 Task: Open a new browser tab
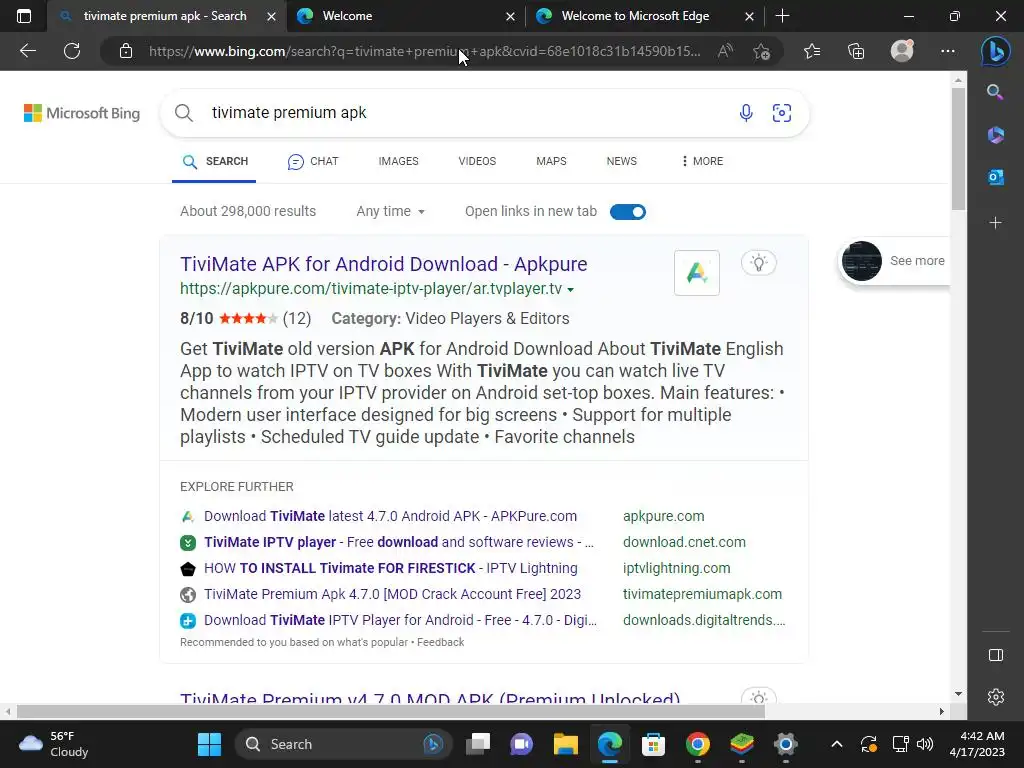782,16
